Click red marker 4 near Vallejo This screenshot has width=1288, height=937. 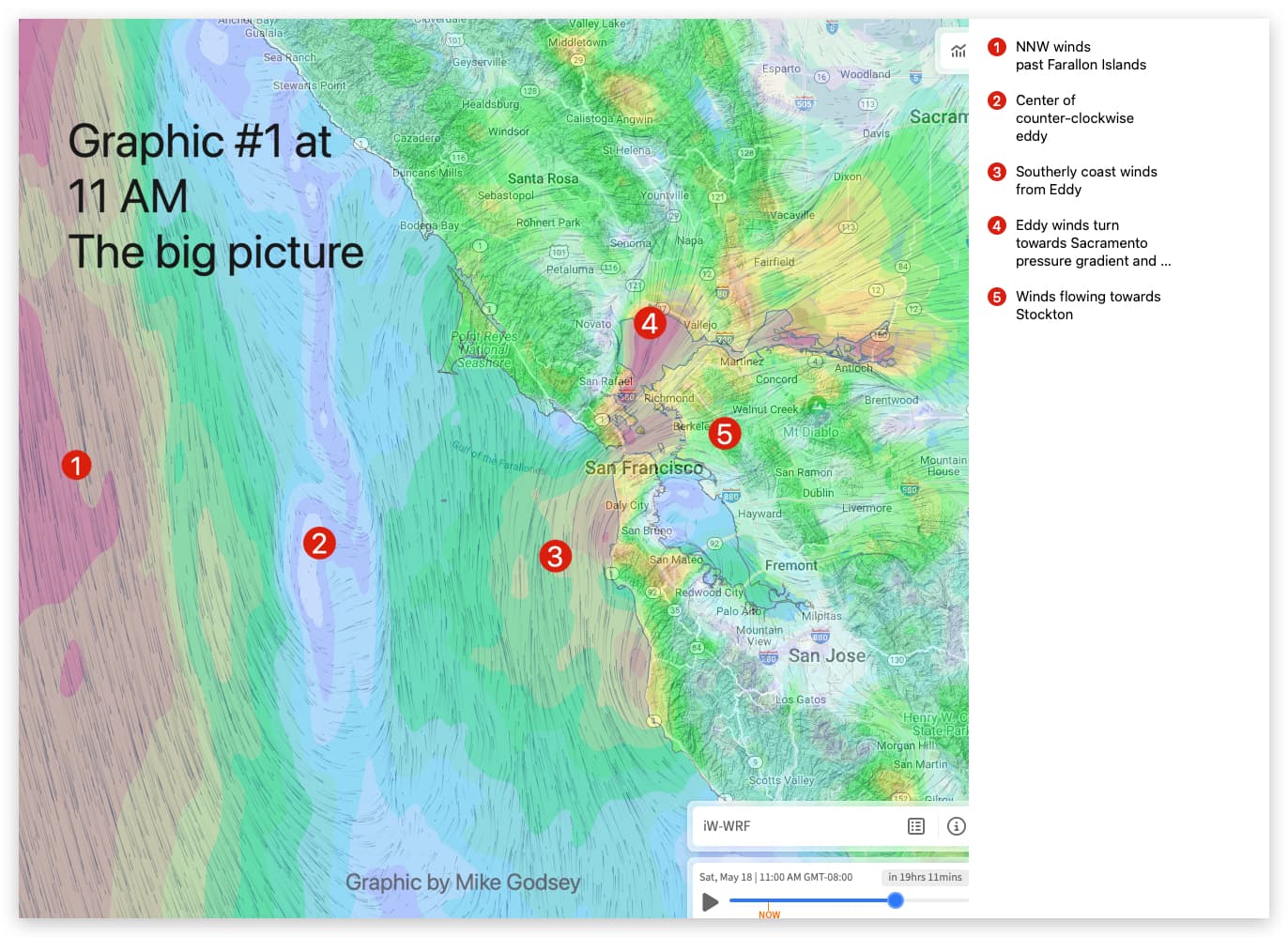click(x=650, y=323)
